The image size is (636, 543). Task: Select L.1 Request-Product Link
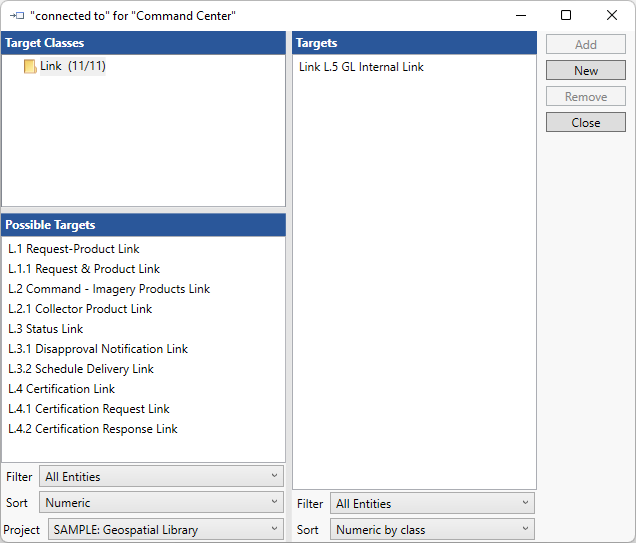[74, 249]
